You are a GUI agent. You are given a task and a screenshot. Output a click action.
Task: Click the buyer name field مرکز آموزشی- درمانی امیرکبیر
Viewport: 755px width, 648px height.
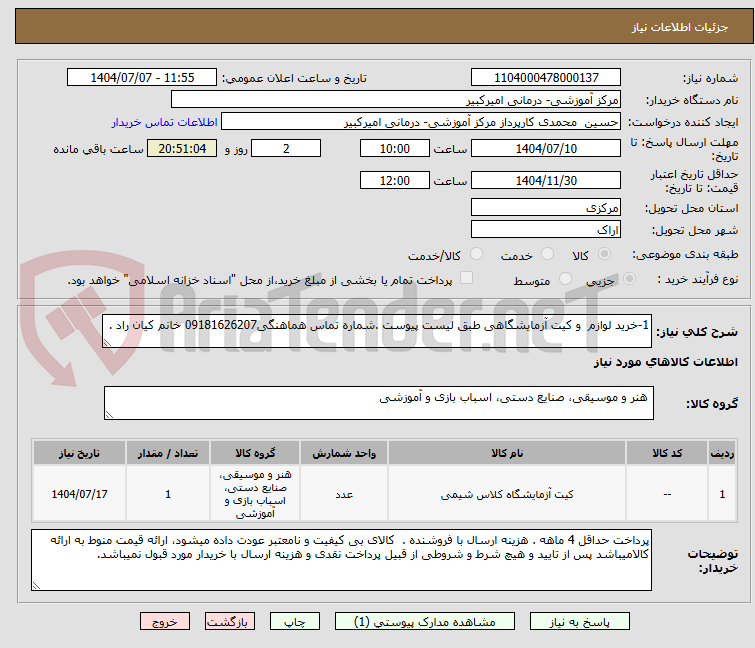[x=396, y=100]
